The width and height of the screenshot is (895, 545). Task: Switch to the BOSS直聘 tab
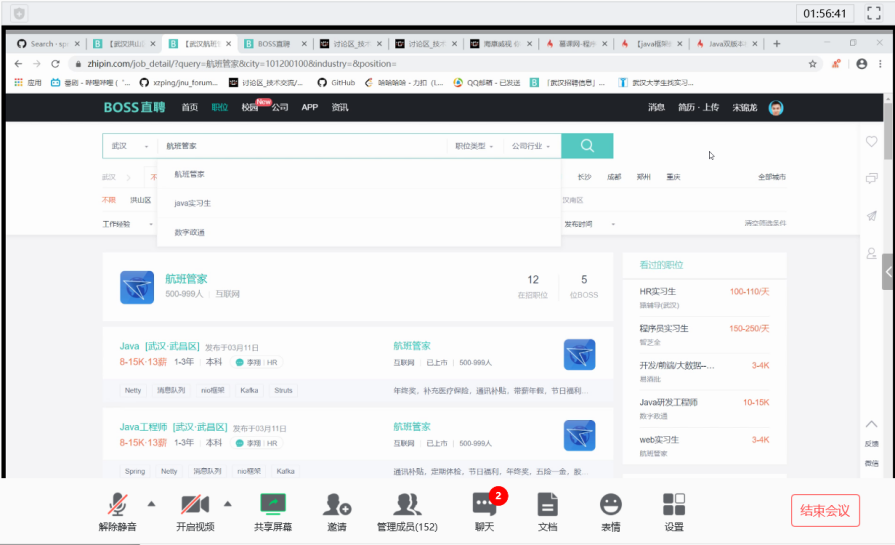click(x=275, y=43)
